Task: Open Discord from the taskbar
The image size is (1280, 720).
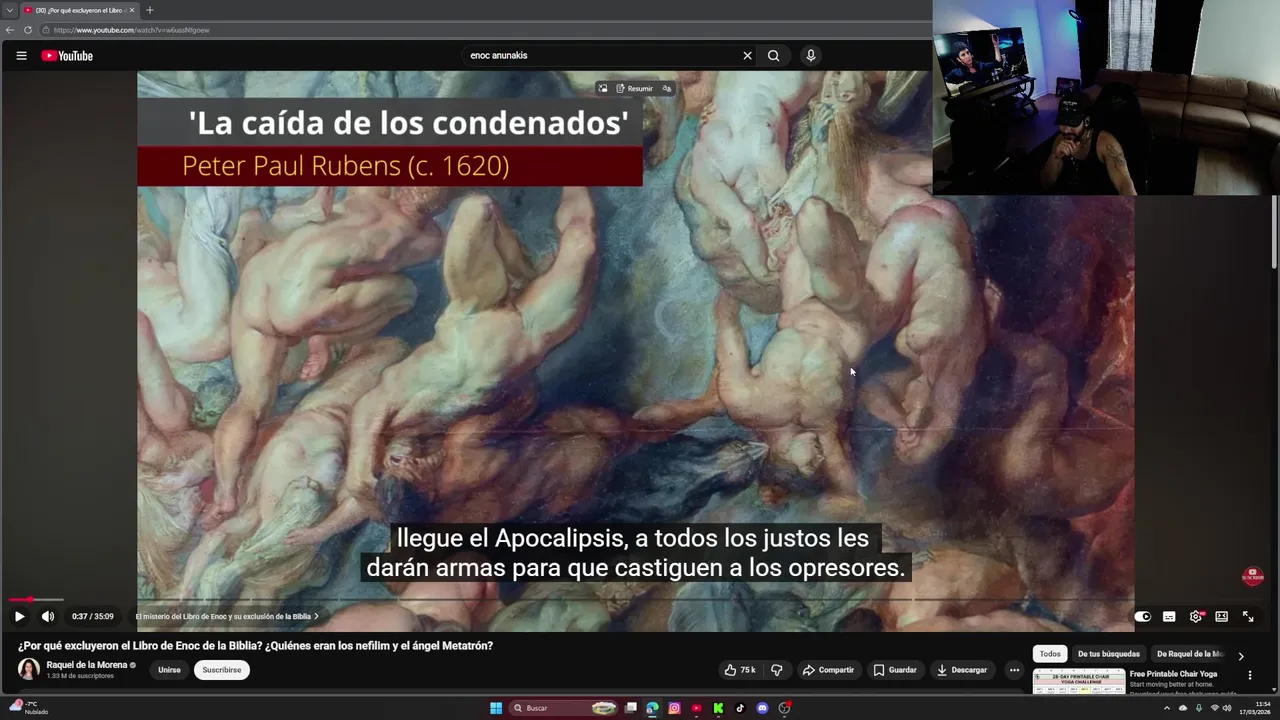Action: click(x=762, y=708)
